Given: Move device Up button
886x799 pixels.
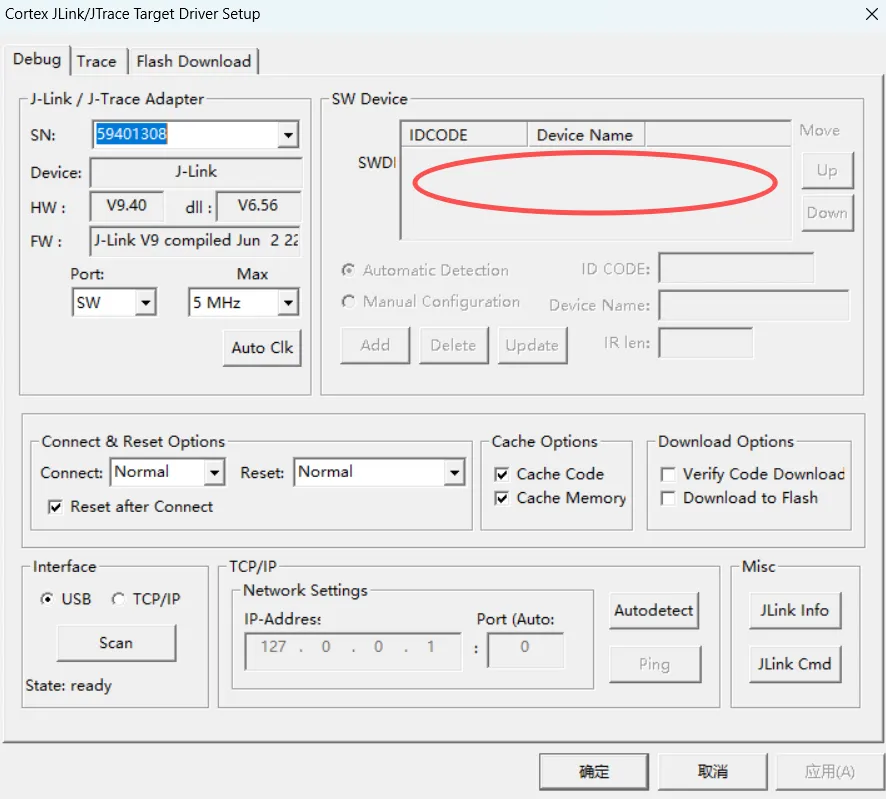Looking at the screenshot, I should 827,170.
